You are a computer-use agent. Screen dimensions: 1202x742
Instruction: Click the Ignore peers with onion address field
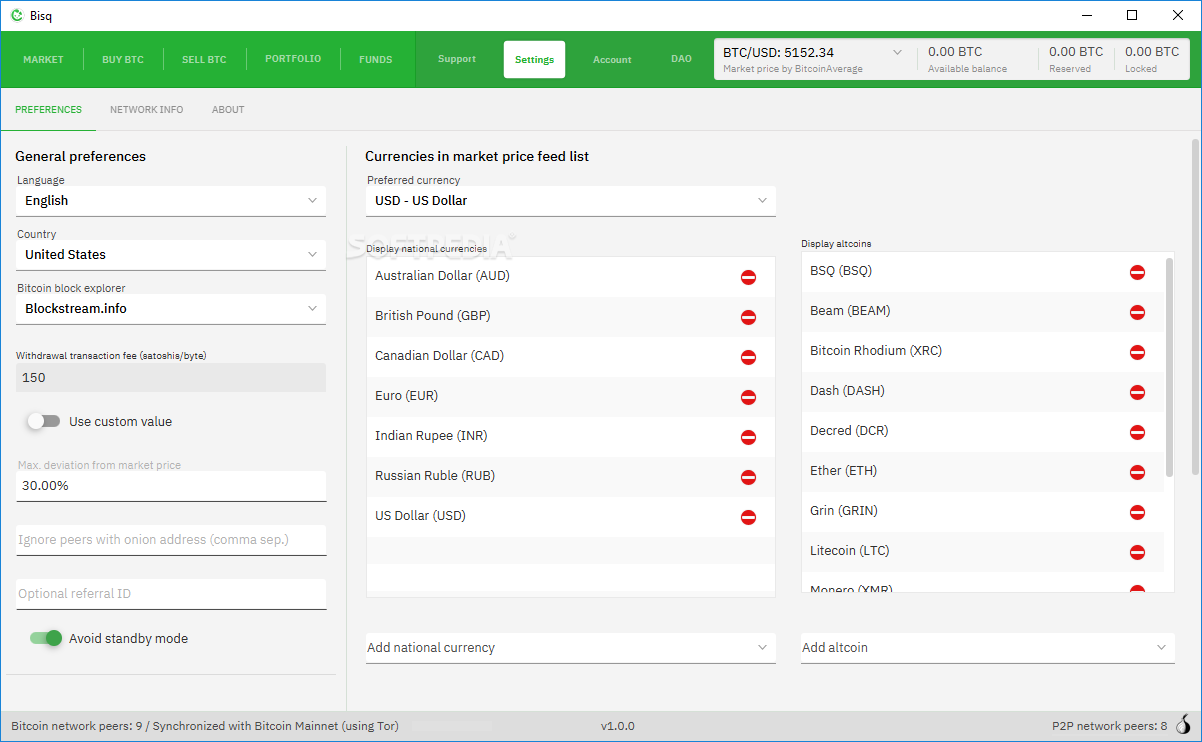tap(171, 540)
